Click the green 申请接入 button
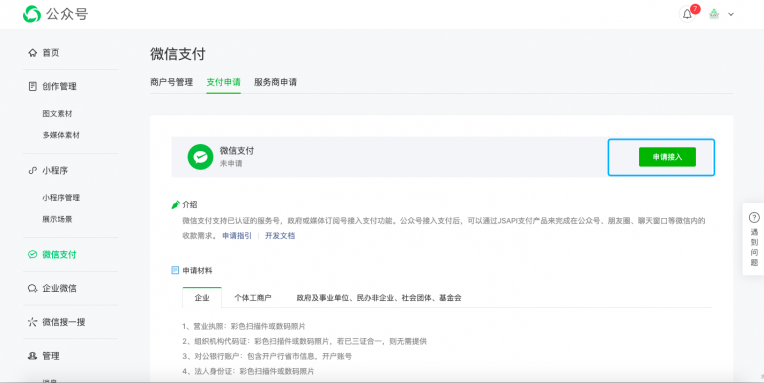This screenshot has width=764, height=383. pyautogui.click(x=667, y=157)
